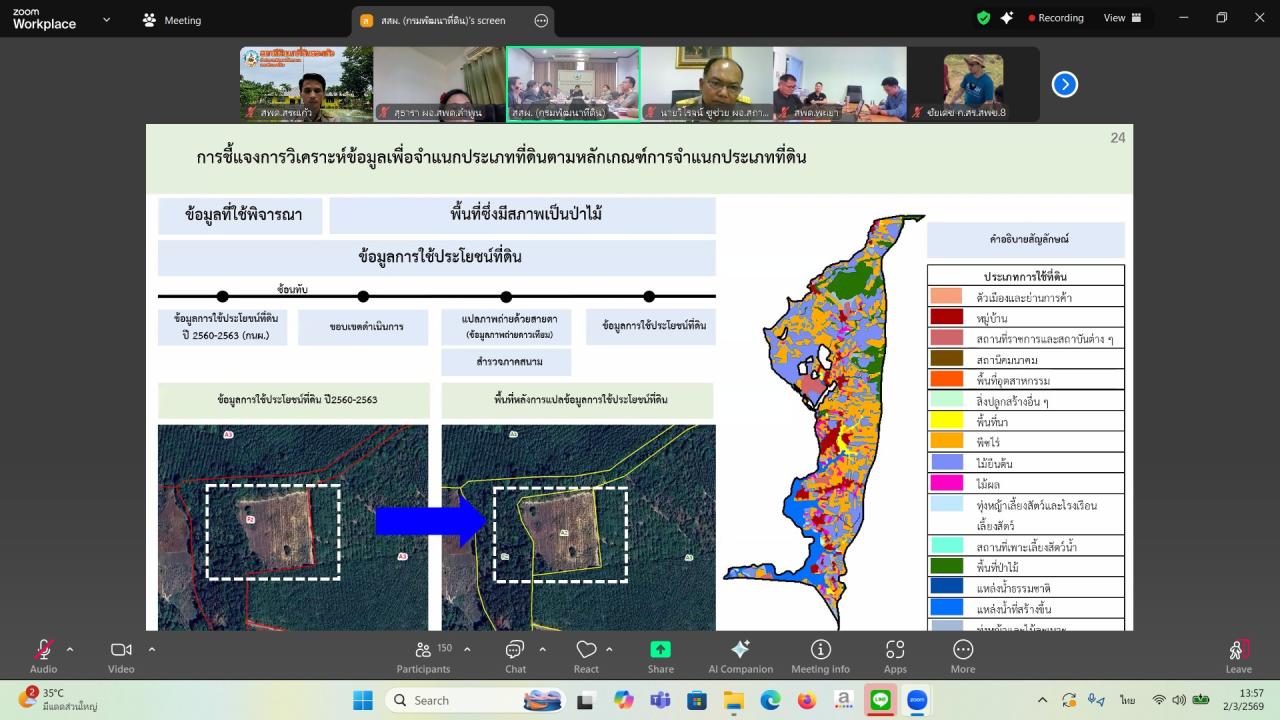Click the green Share screen icon
This screenshot has width=1280, height=720.
[660, 649]
